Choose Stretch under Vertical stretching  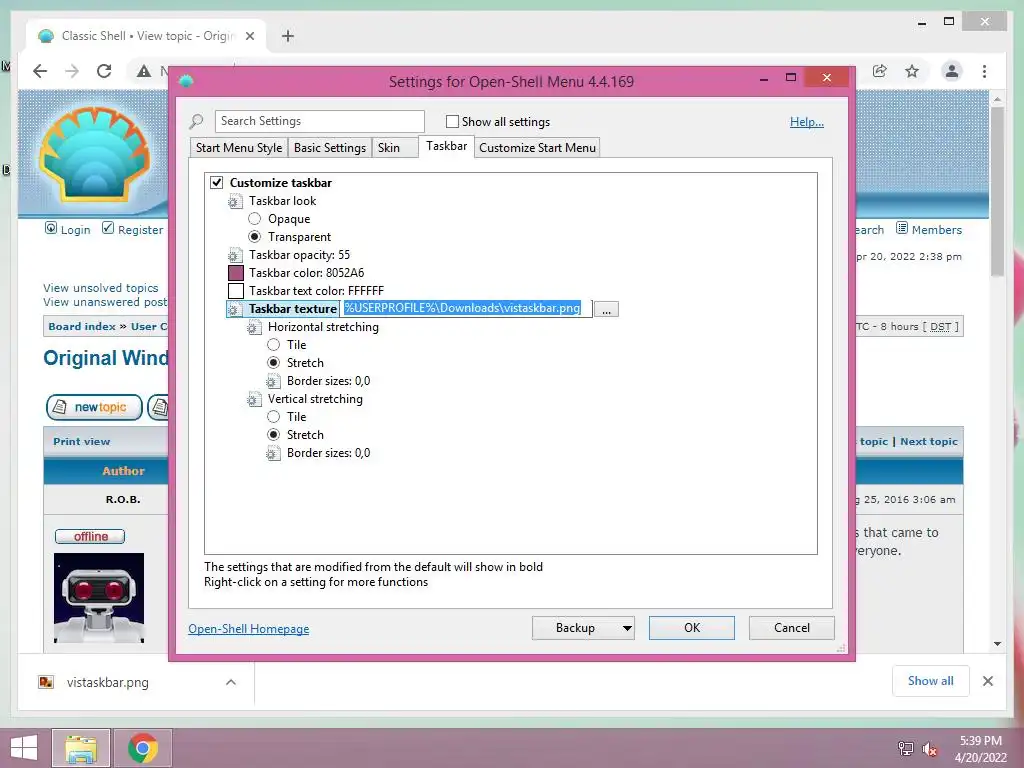[274, 434]
